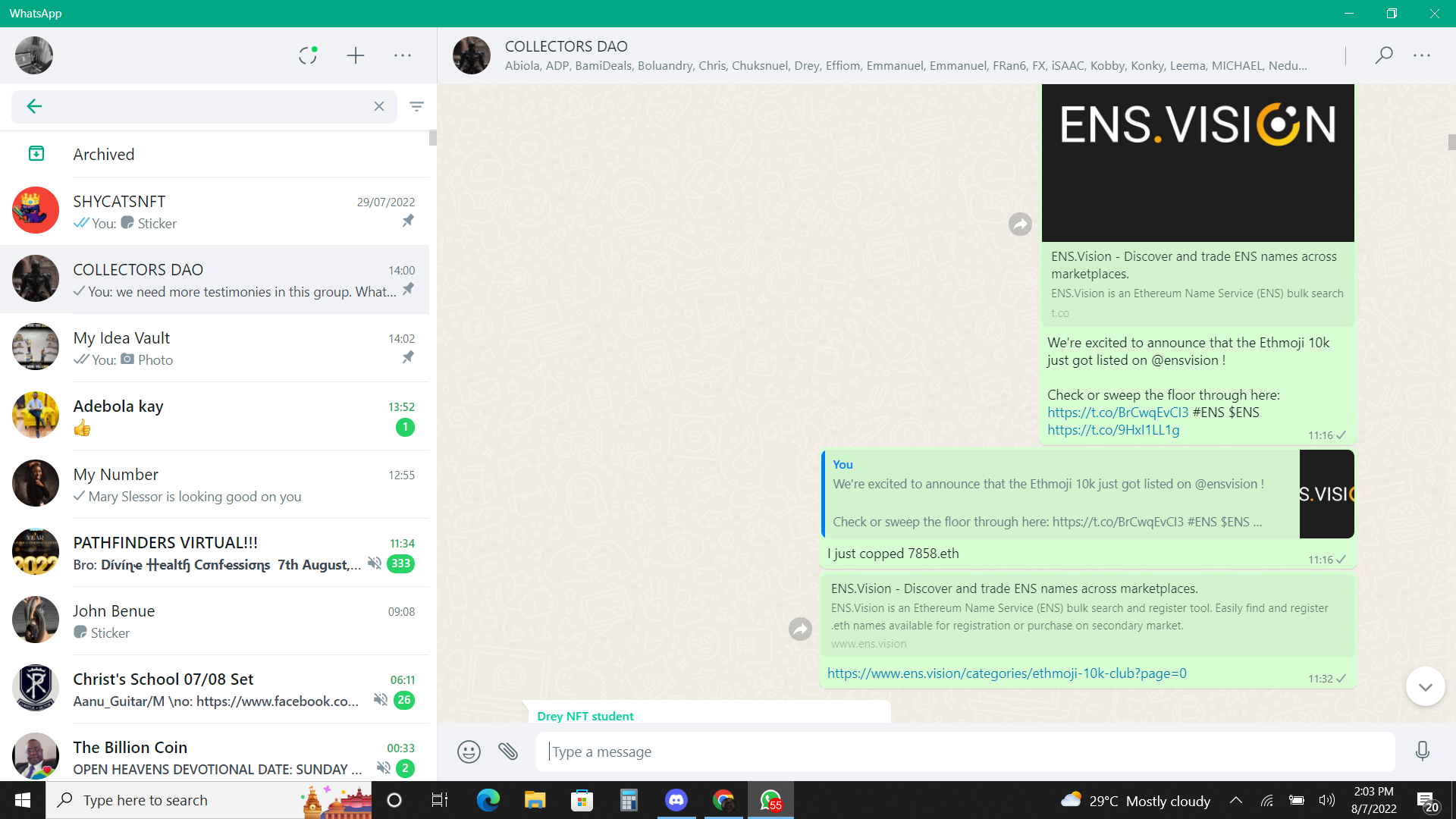Viewport: 1456px width, 819px height.
Task: Jump to latest messages with down chevron
Action: pos(1426,687)
